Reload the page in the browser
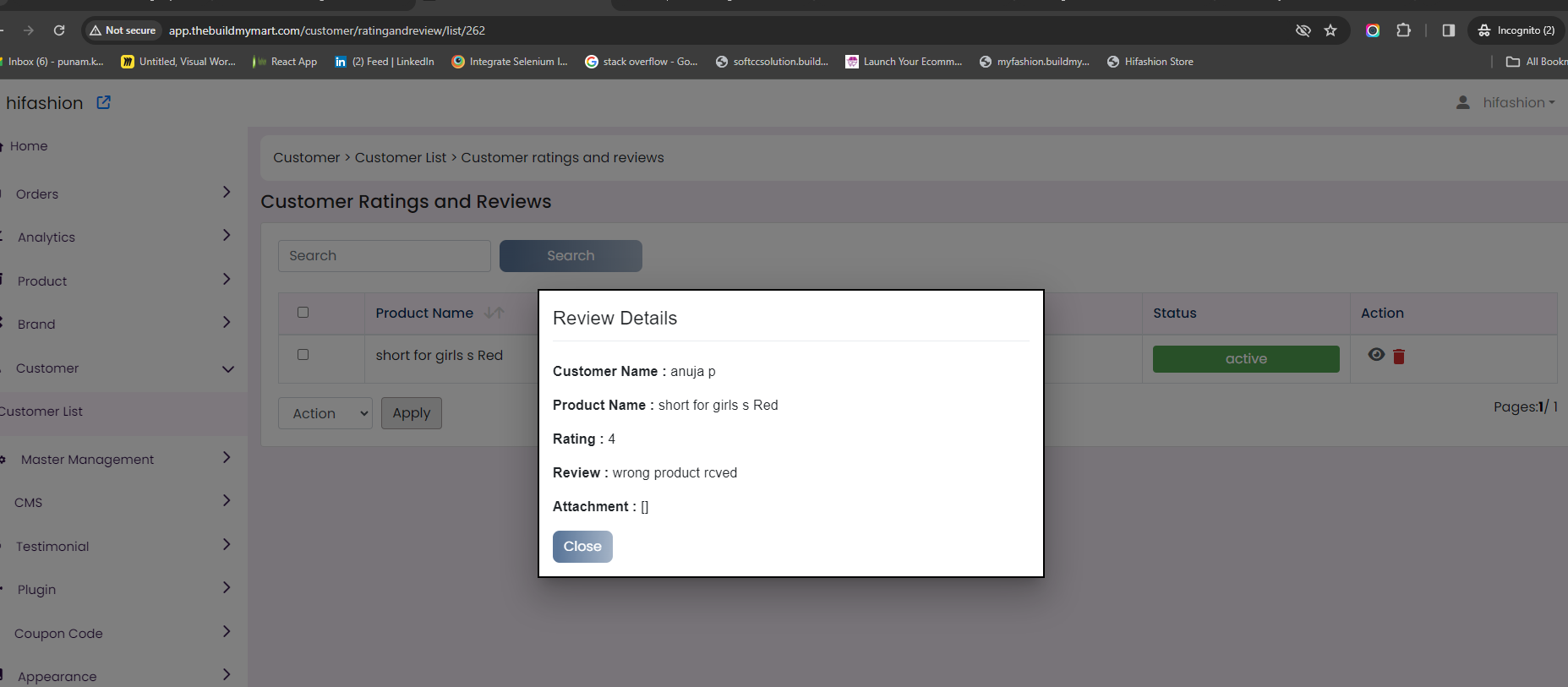Screen dimensions: 1568x687 [x=59, y=30]
